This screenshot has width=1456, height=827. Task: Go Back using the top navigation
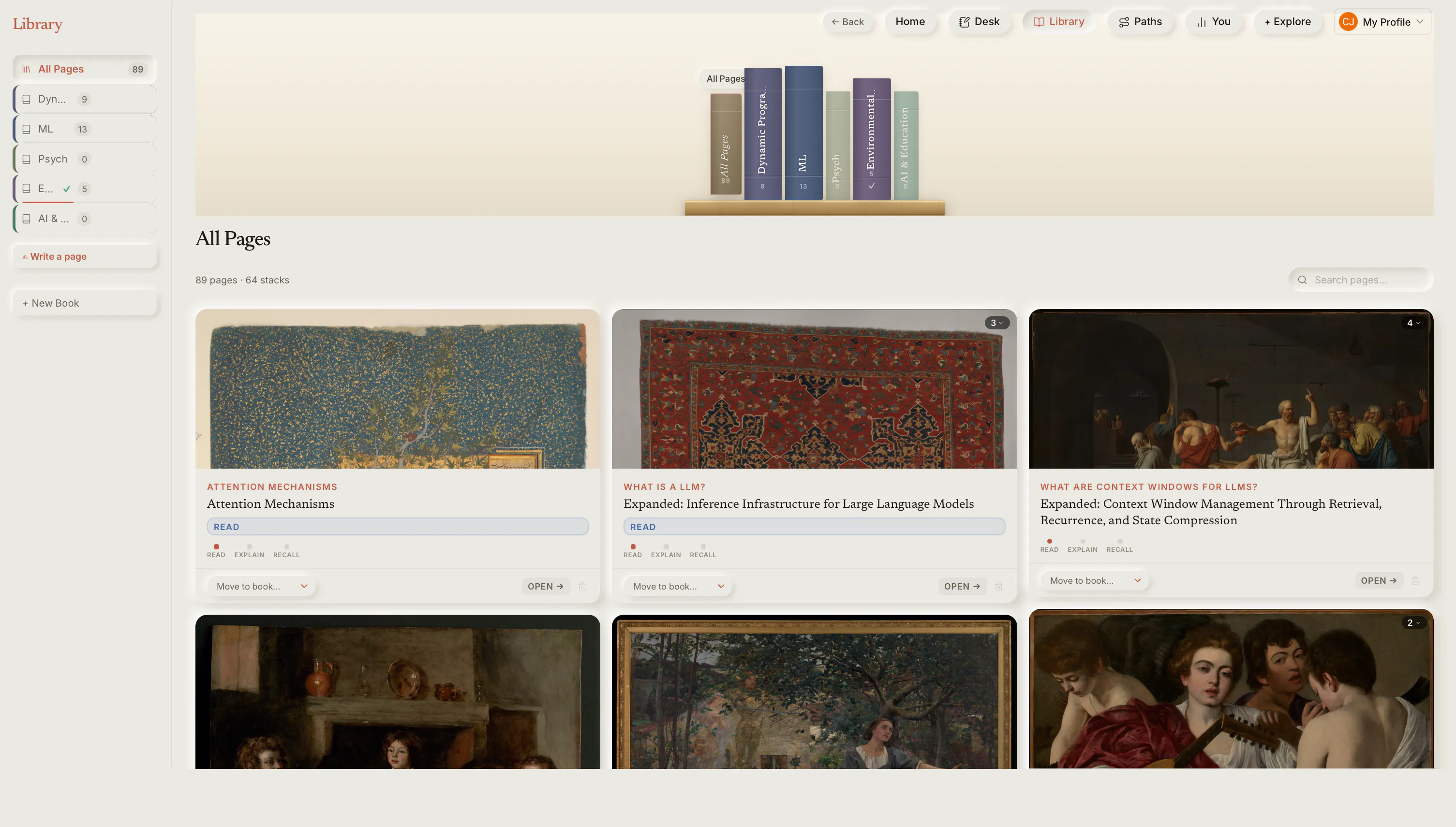(x=847, y=22)
